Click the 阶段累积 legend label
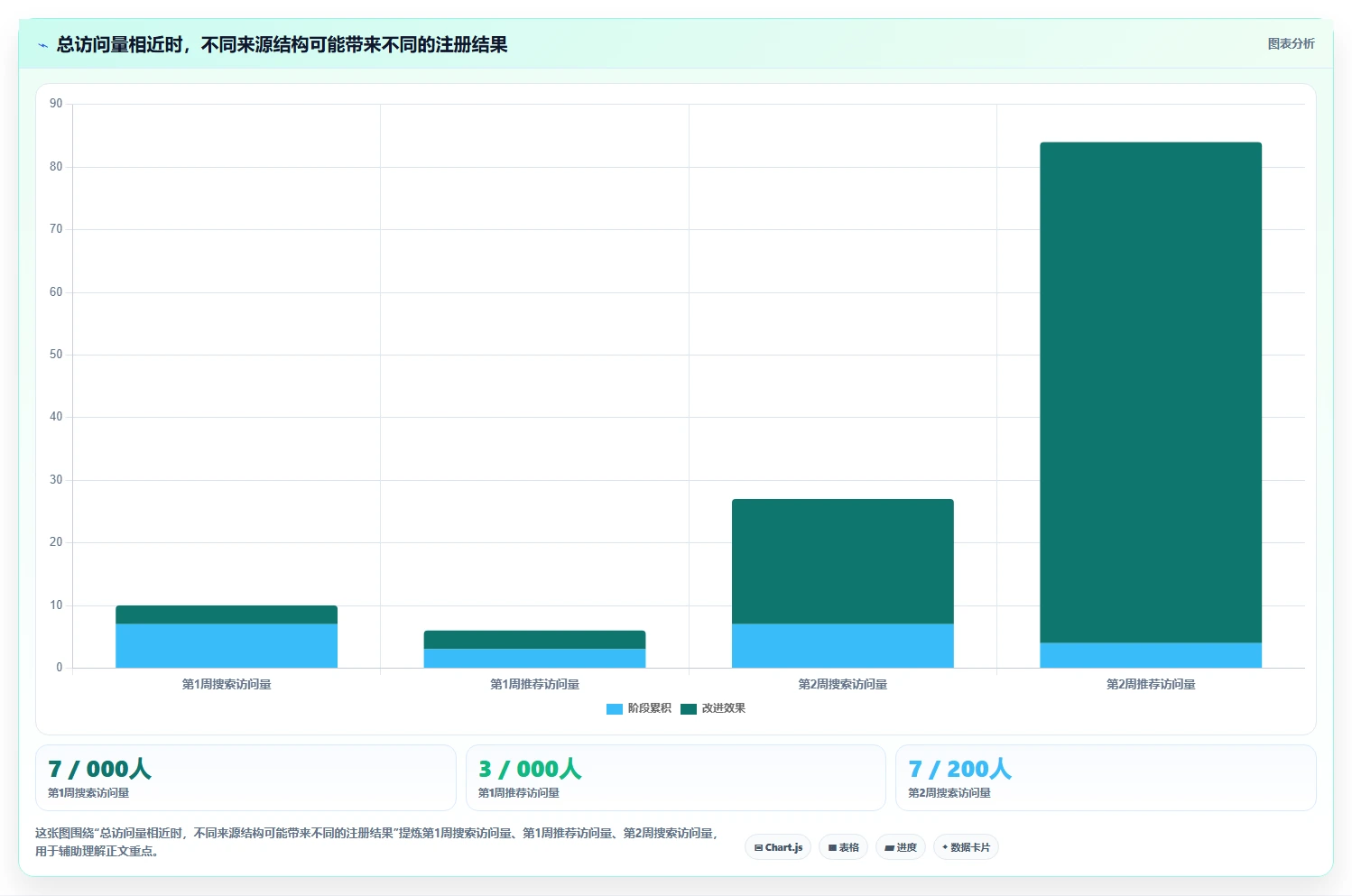 (649, 708)
